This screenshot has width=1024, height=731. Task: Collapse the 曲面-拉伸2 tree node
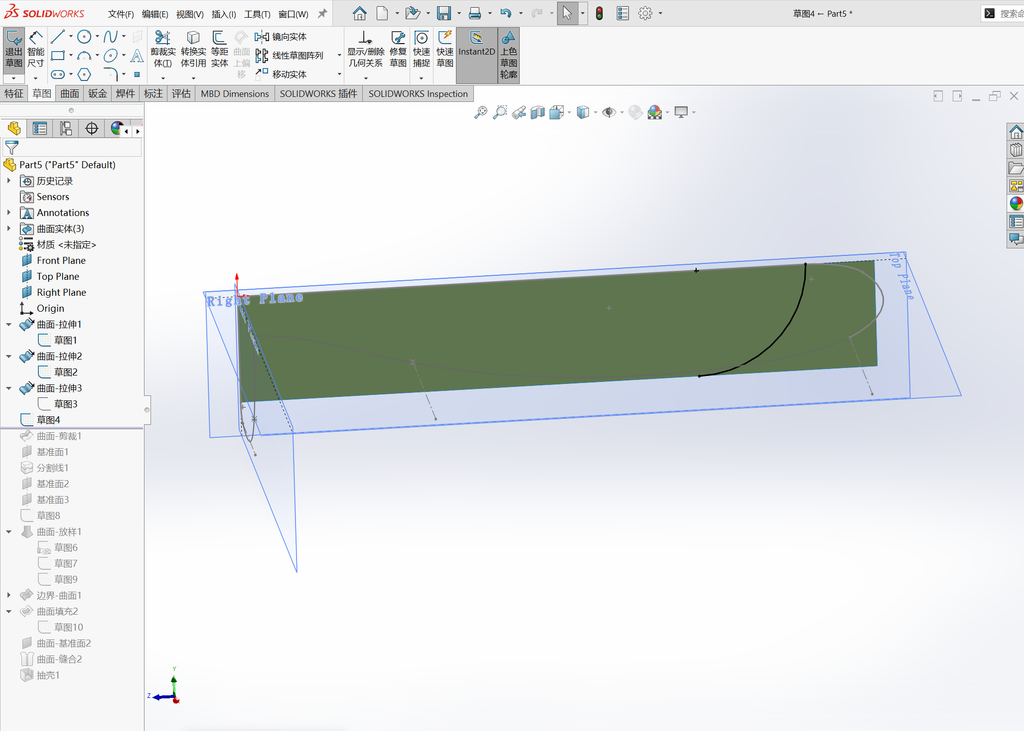click(9, 356)
